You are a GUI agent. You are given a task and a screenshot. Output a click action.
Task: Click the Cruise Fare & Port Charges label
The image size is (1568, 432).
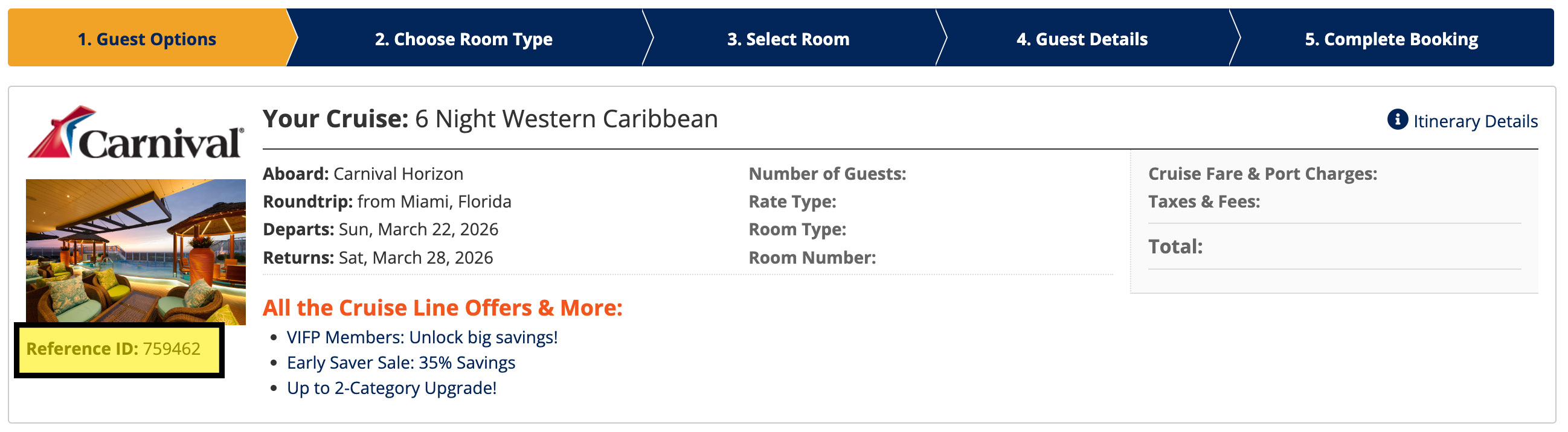coord(1262,174)
